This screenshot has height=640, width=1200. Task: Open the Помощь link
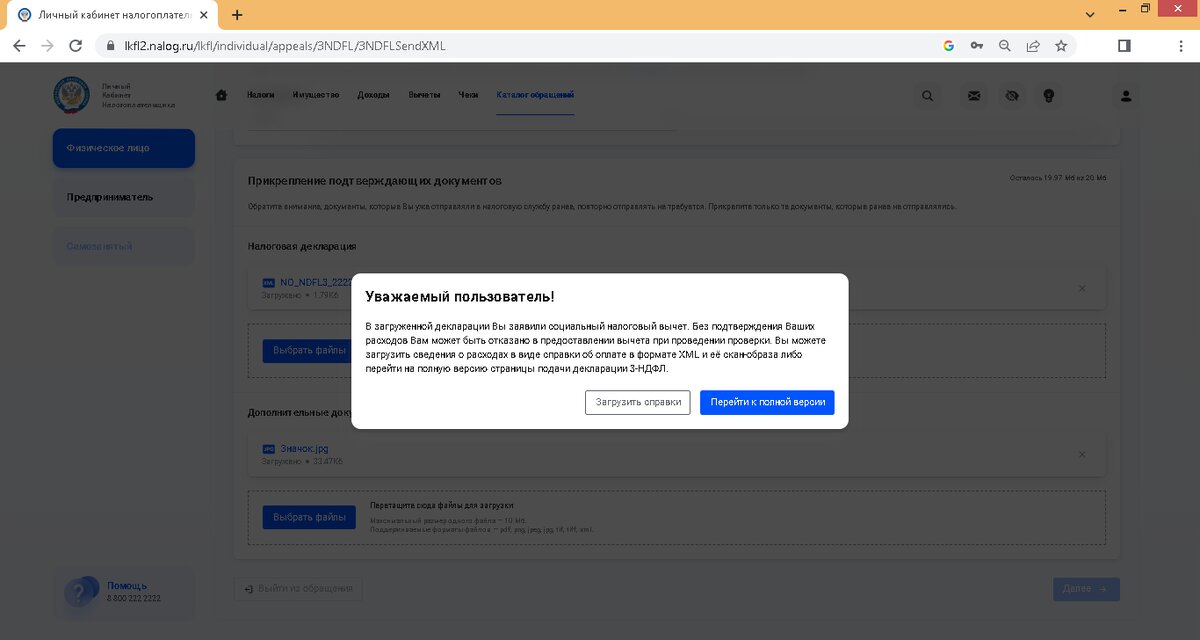coord(127,585)
